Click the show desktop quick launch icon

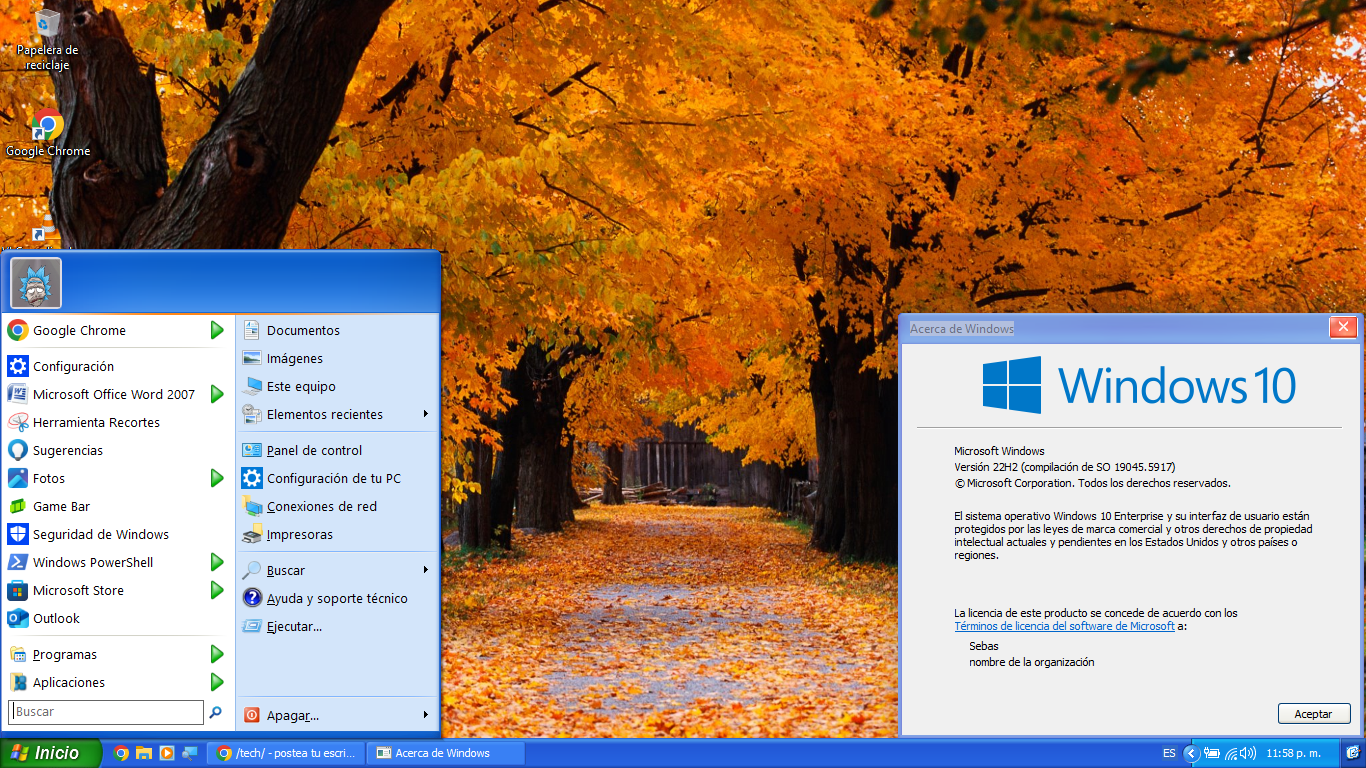189,753
